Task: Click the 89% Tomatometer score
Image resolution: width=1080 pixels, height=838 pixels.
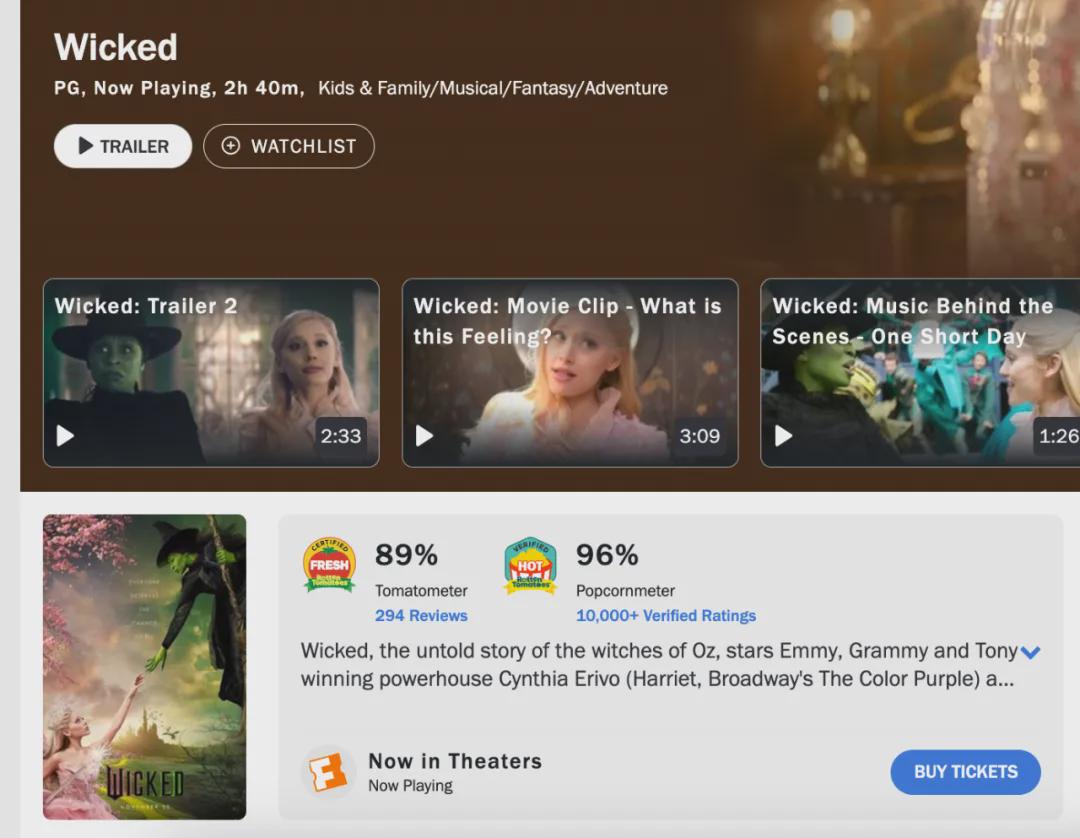Action: [x=406, y=554]
